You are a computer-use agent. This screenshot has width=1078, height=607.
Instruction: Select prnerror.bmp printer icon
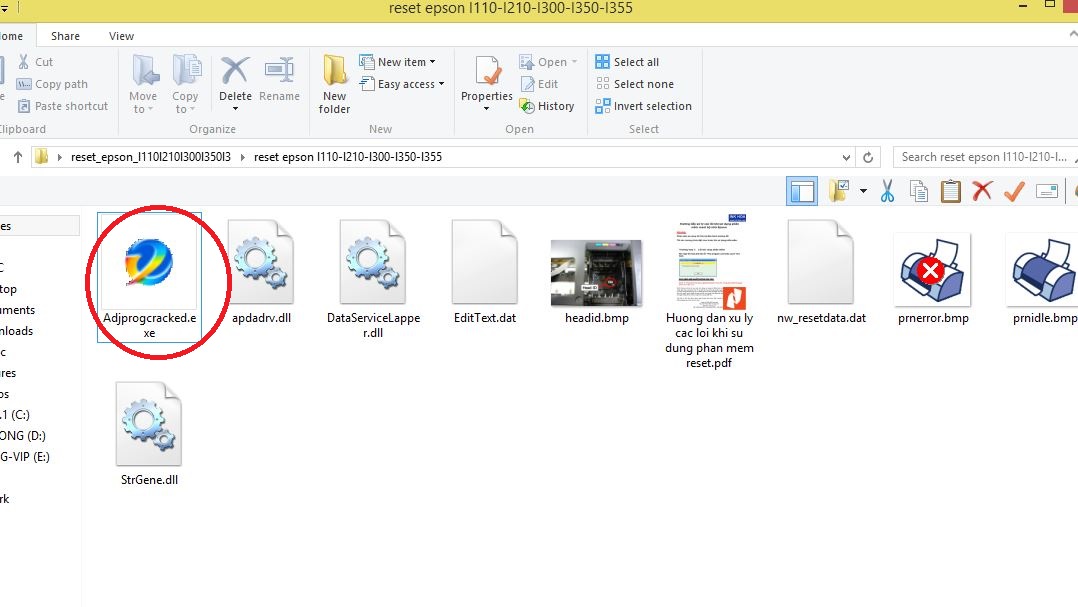point(932,269)
